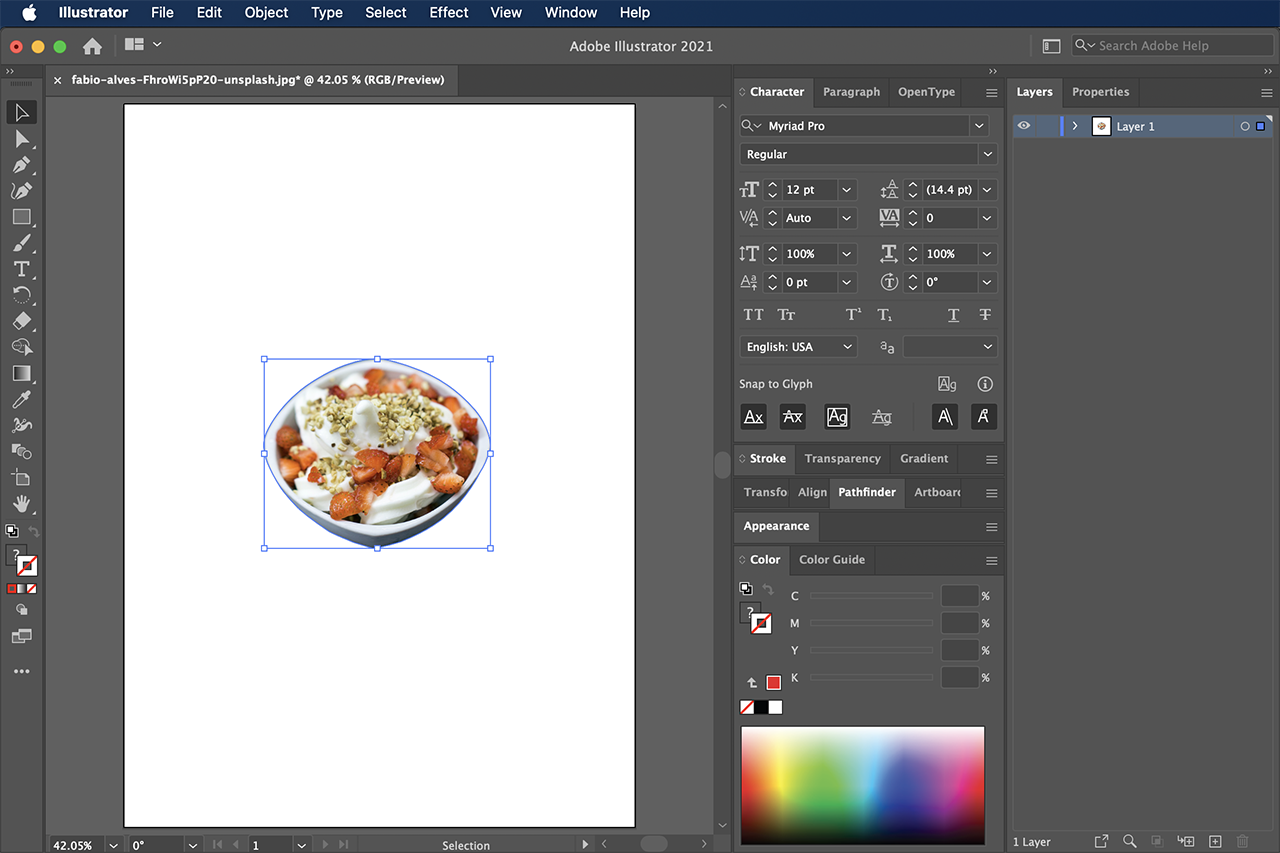
Task: Select the Rectangle tool
Action: (22, 217)
